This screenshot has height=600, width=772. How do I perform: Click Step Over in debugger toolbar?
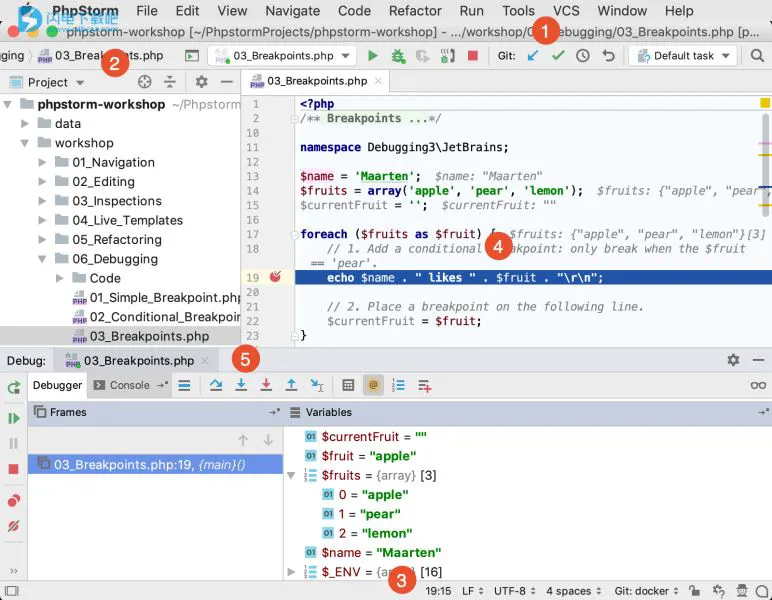coord(215,385)
